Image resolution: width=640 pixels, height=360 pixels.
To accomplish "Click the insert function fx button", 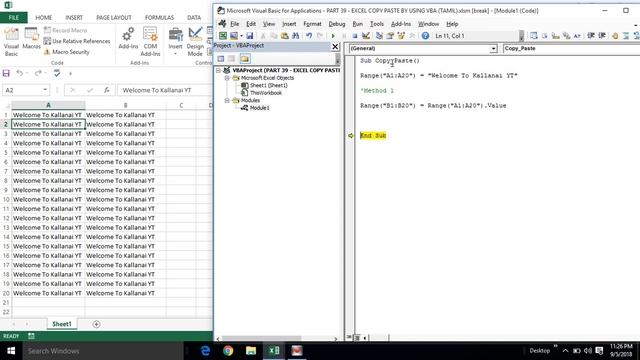I will 107,90.
